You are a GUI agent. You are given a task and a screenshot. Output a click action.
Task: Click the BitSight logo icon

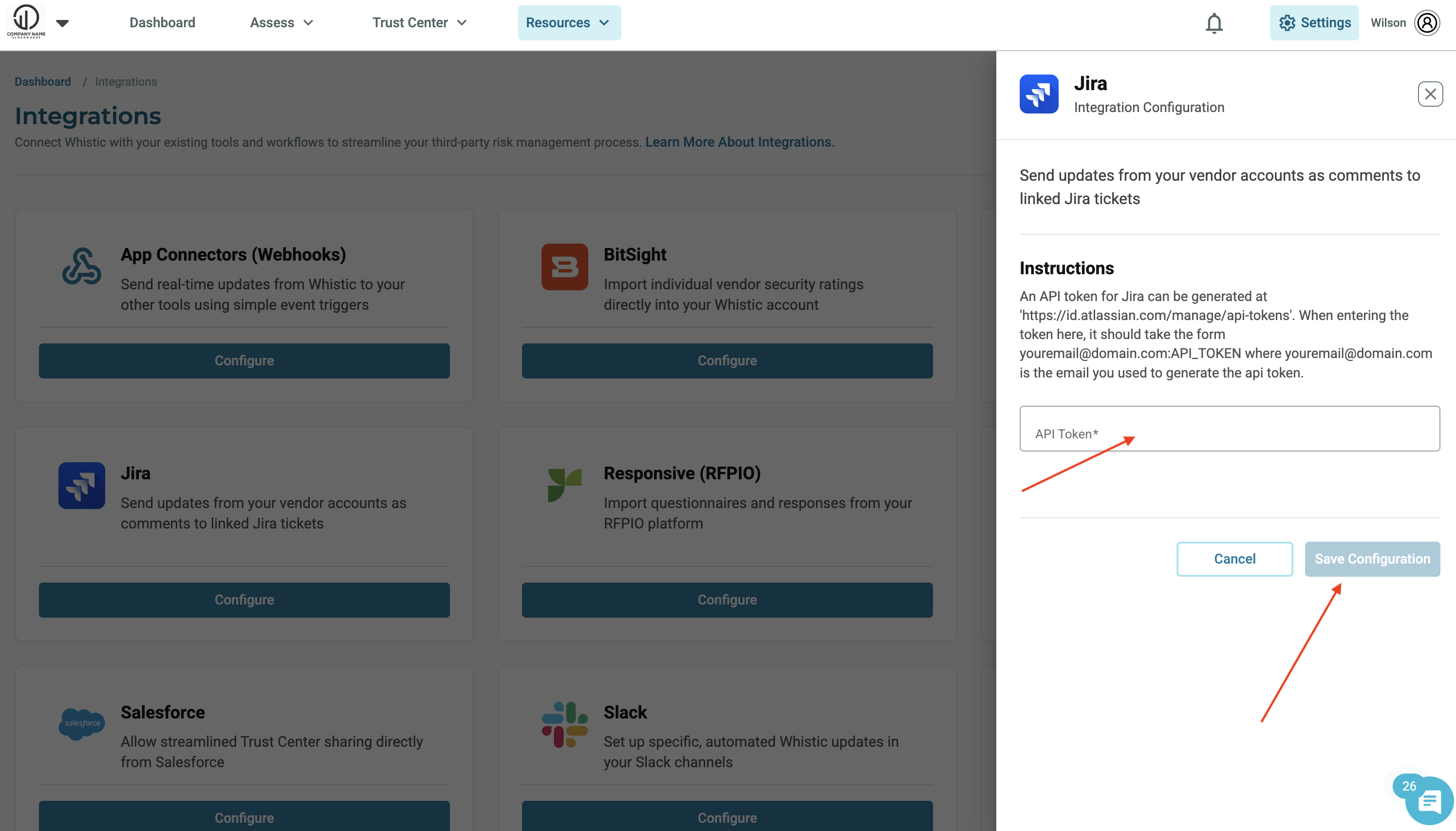click(565, 266)
